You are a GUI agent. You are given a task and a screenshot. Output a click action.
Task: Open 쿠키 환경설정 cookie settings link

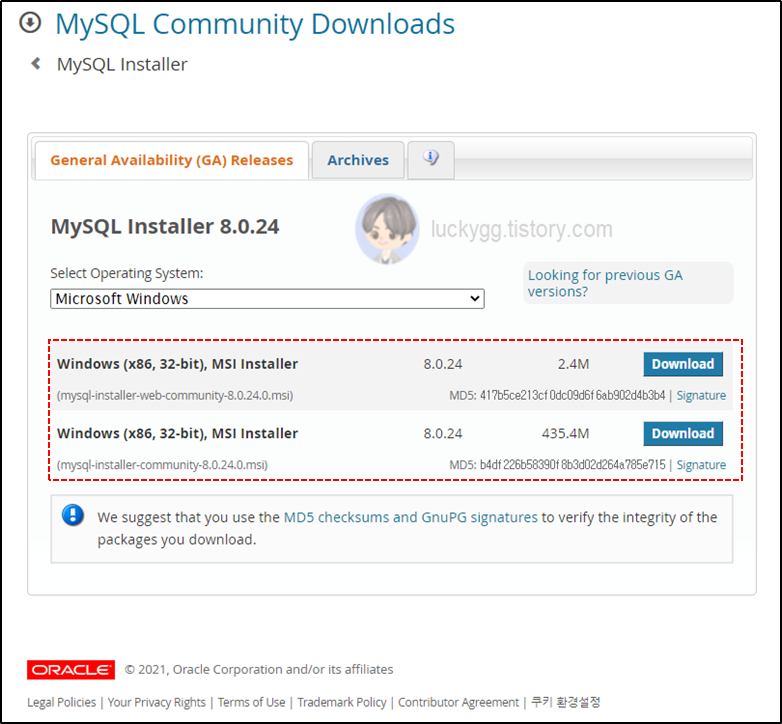point(566,702)
